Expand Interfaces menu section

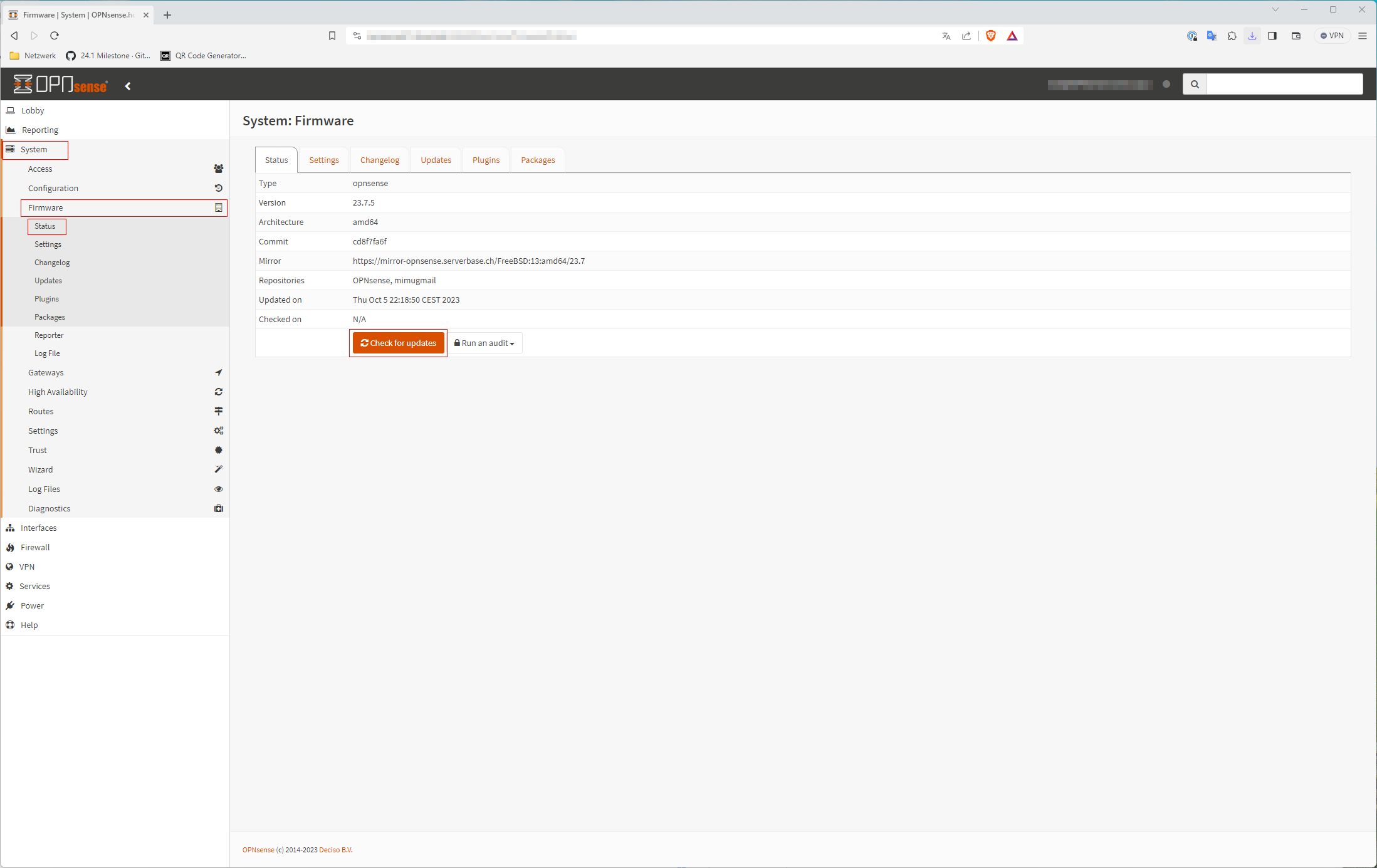(x=115, y=528)
